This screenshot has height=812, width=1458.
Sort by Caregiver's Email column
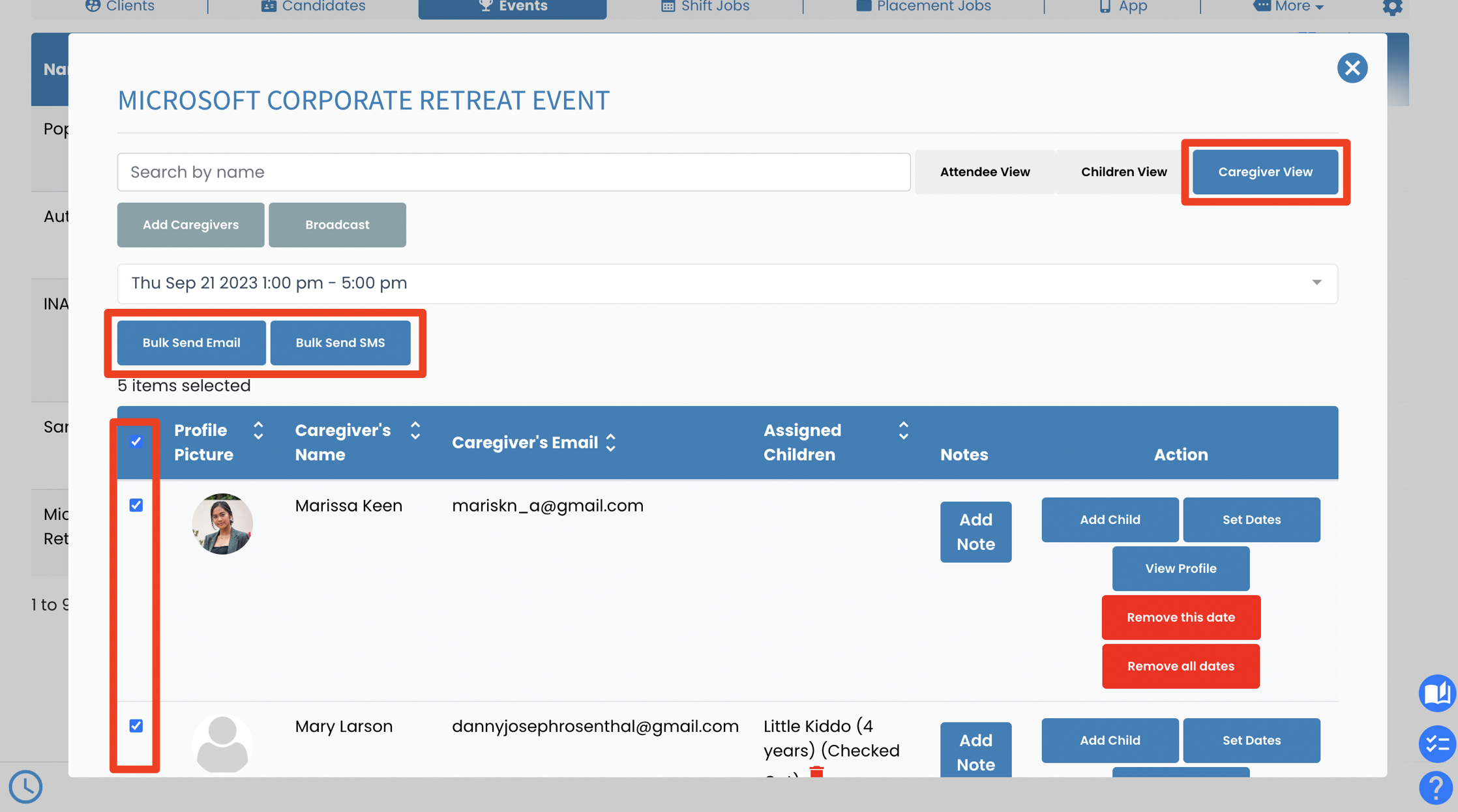click(611, 442)
